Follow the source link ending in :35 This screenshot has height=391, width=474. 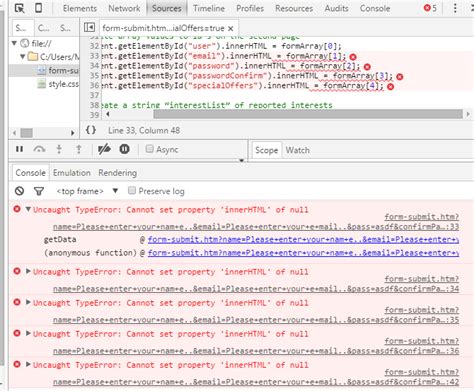click(256, 320)
